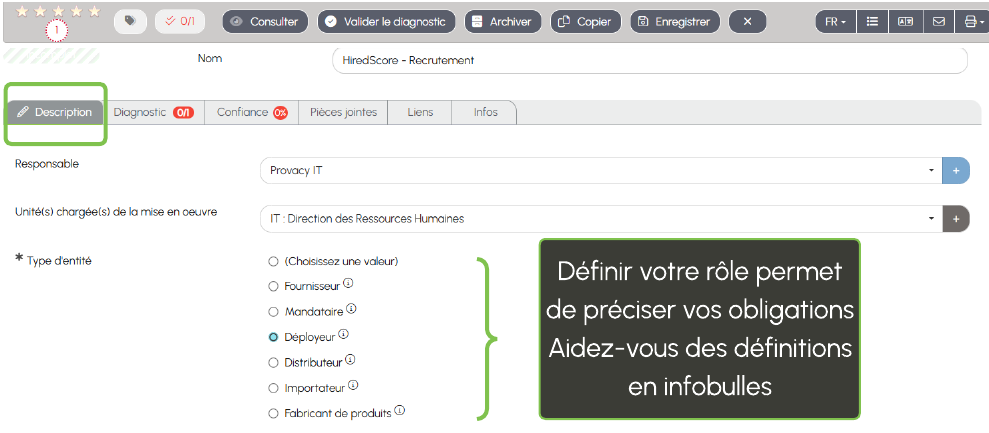Screen dimensions: 989x433
Task: Select the Fournisseur radio option
Action: [x=273, y=286]
